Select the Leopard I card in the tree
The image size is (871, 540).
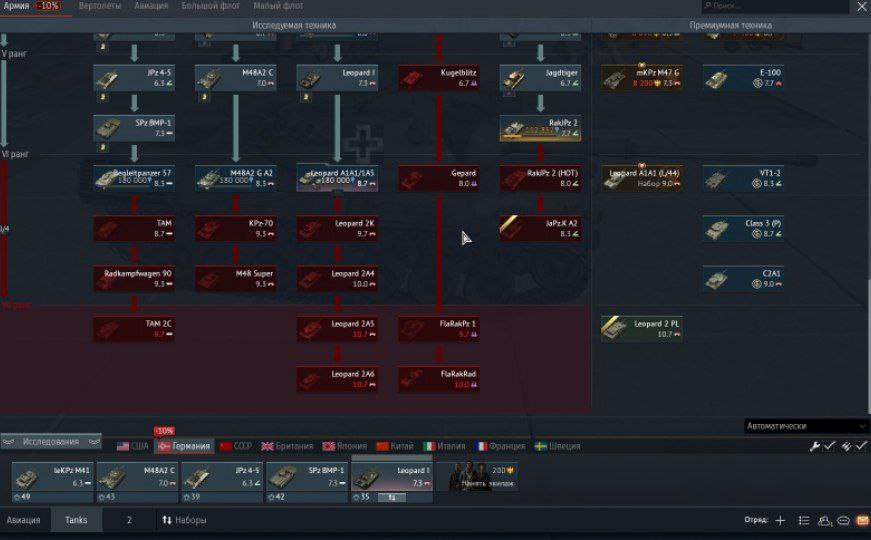pos(337,78)
